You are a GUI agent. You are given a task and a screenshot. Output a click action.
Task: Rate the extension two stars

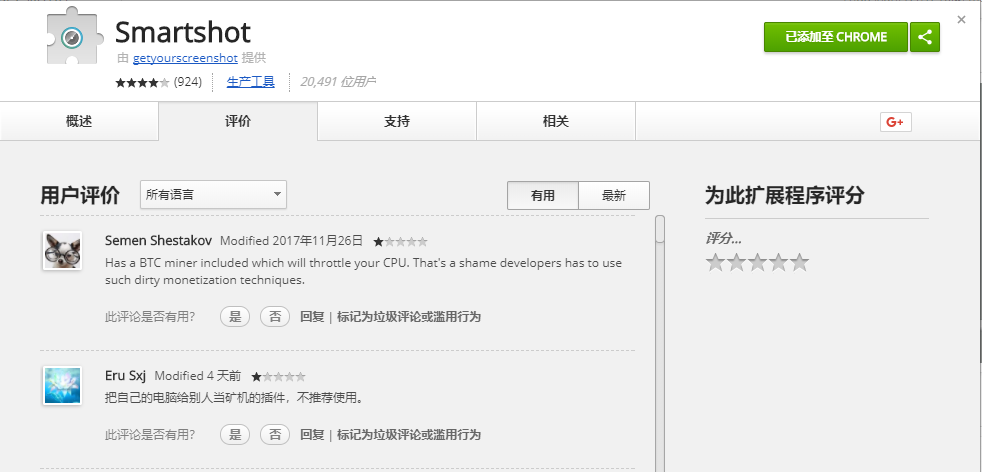tap(736, 262)
